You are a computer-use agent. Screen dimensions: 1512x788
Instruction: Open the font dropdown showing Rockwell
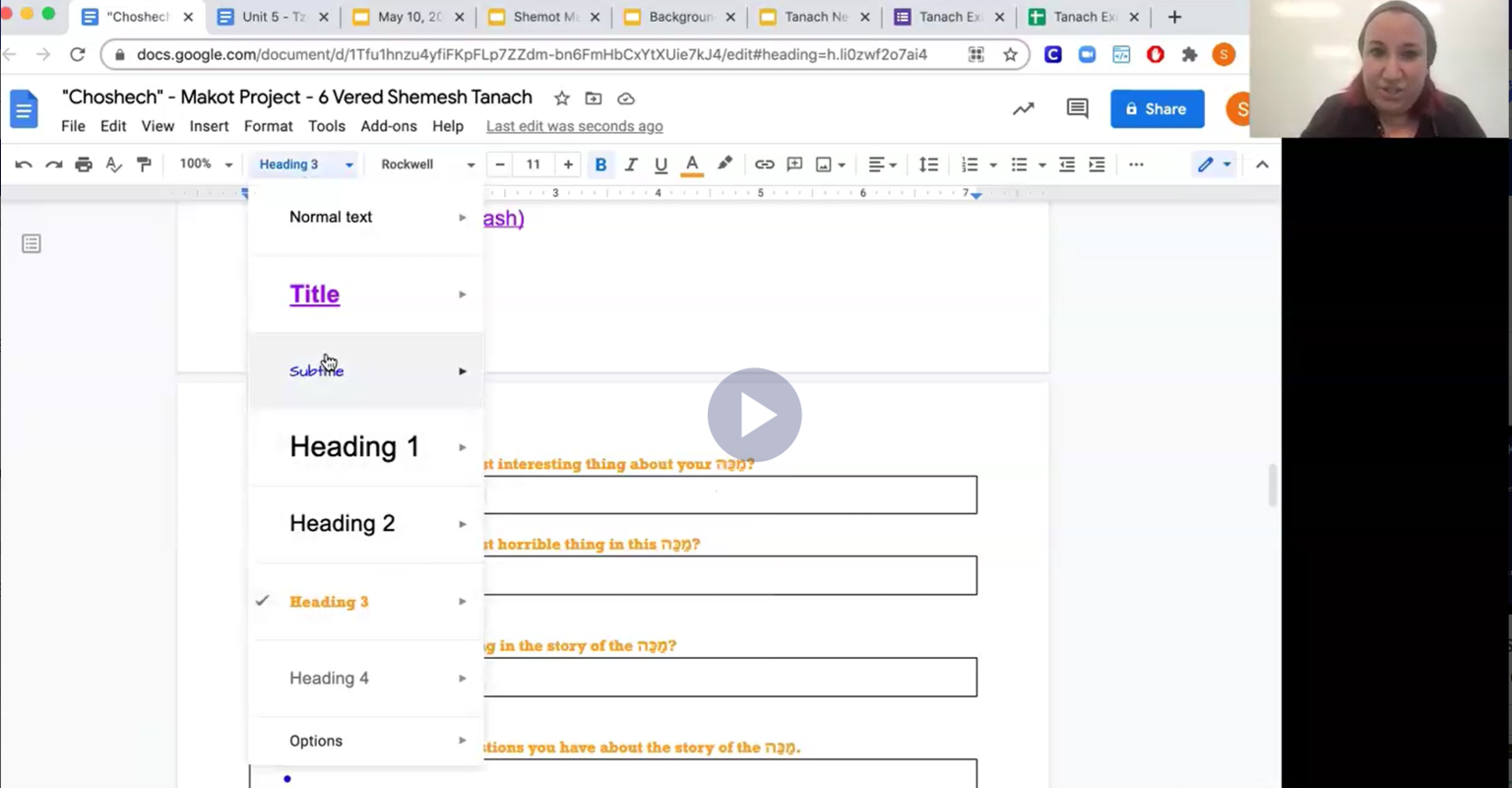coord(423,164)
